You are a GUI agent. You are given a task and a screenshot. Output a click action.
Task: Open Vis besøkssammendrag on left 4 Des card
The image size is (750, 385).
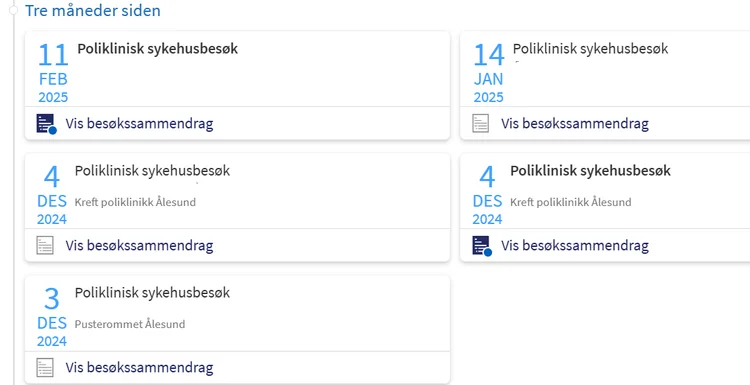click(139, 246)
